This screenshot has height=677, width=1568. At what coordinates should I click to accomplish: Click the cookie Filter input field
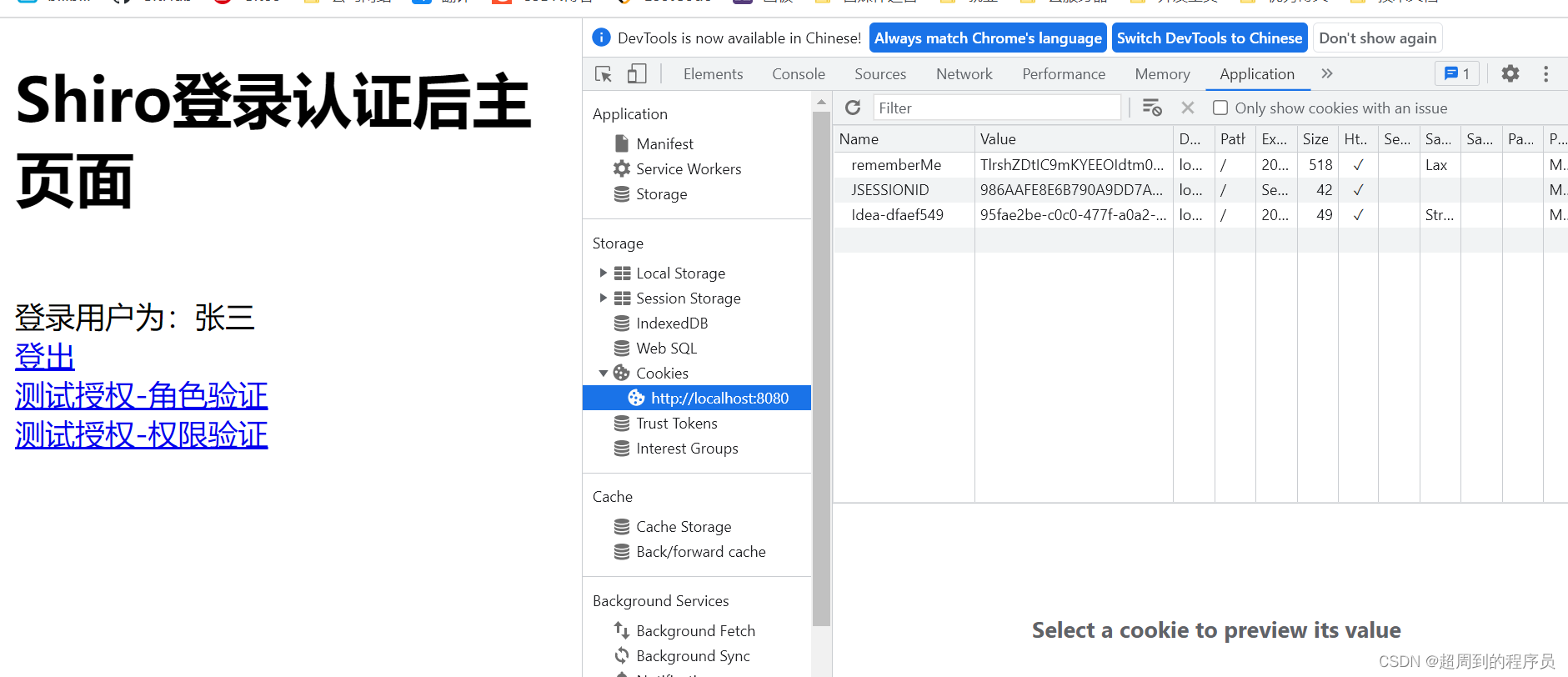997,108
